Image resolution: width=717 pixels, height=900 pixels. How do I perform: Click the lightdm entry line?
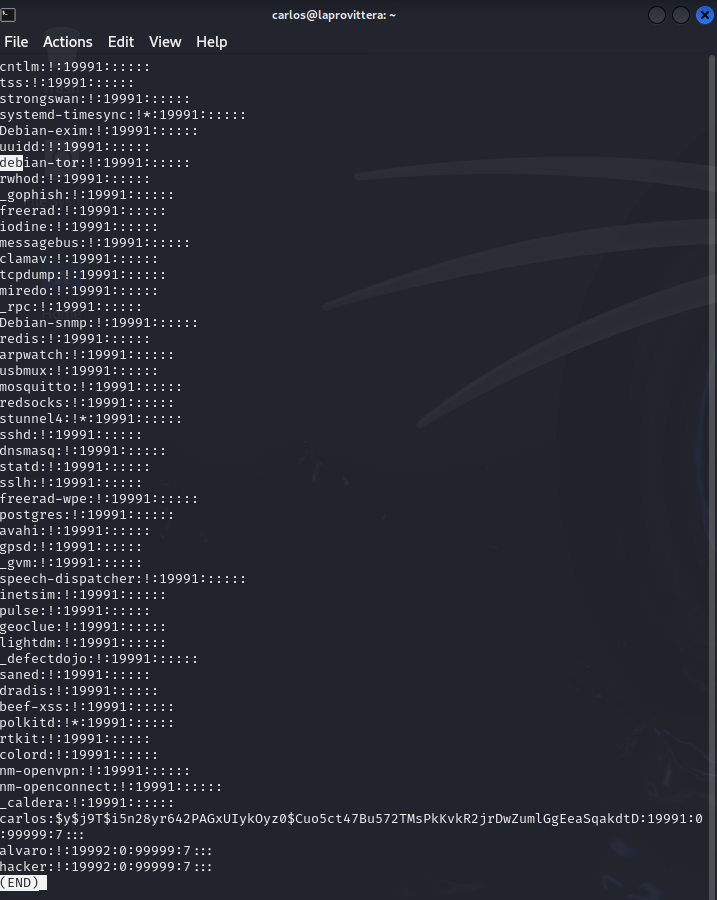[x=83, y=643]
